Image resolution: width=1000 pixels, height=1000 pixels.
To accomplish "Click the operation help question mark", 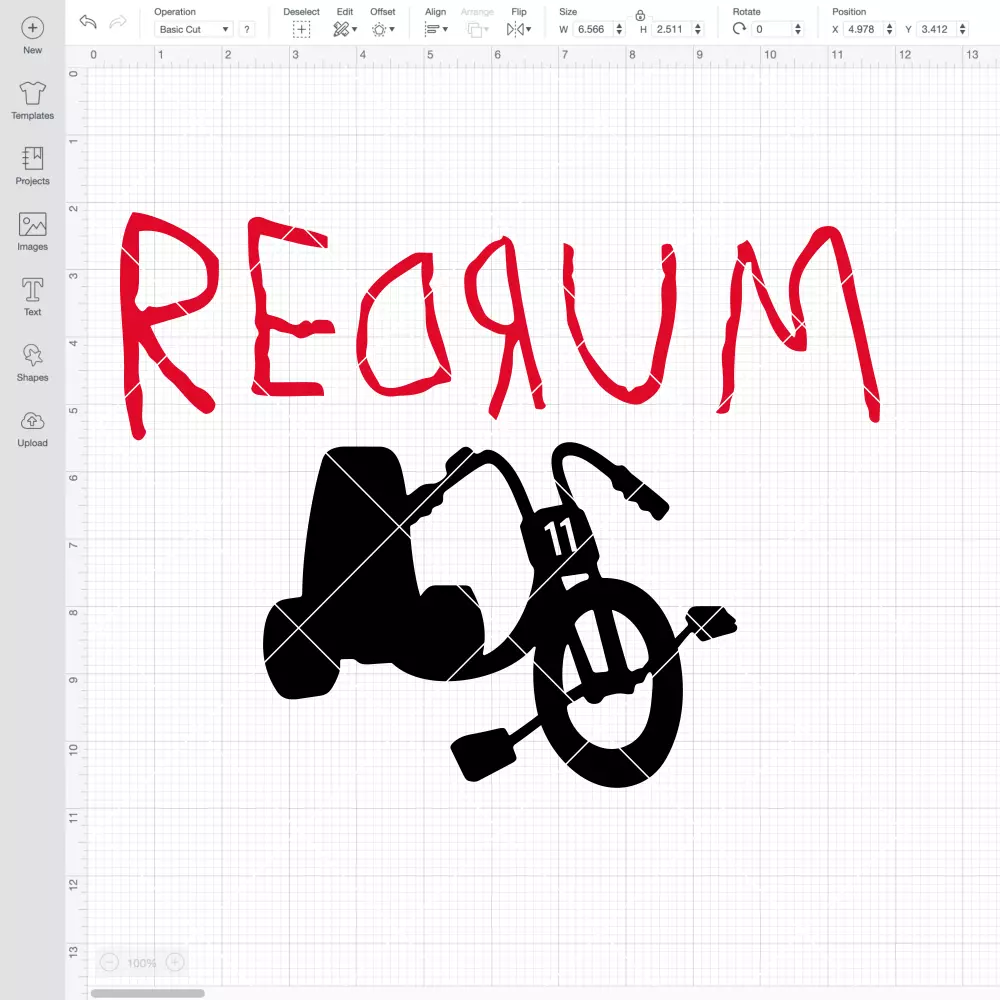I will point(247,29).
